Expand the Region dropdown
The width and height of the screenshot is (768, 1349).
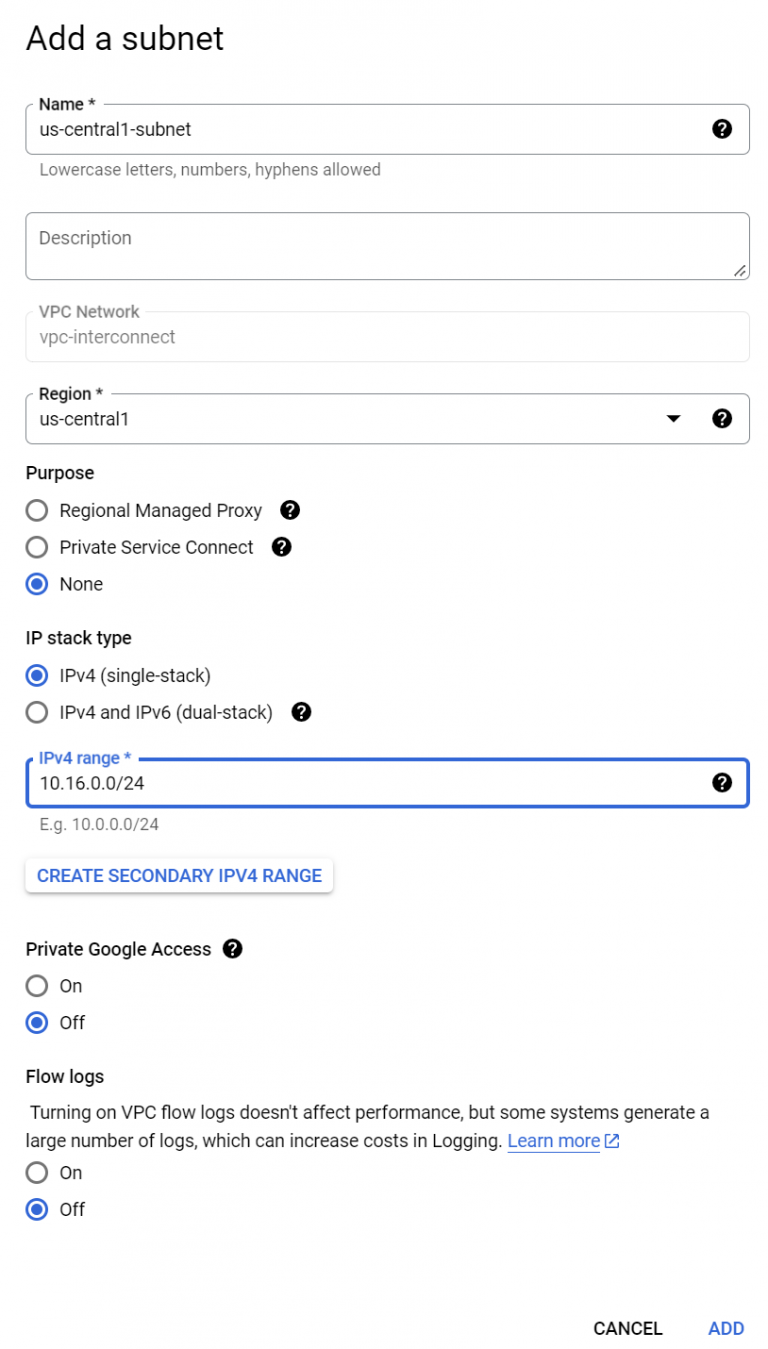674,418
